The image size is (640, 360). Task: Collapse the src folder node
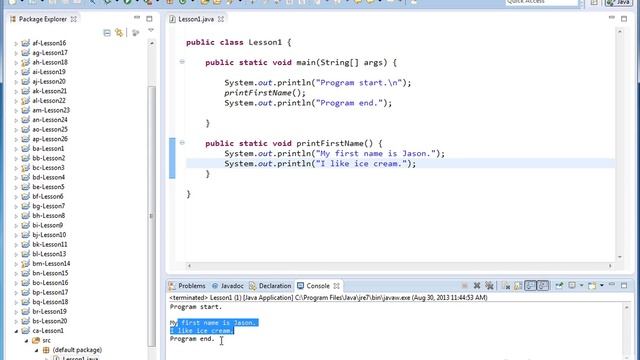pos(26,340)
